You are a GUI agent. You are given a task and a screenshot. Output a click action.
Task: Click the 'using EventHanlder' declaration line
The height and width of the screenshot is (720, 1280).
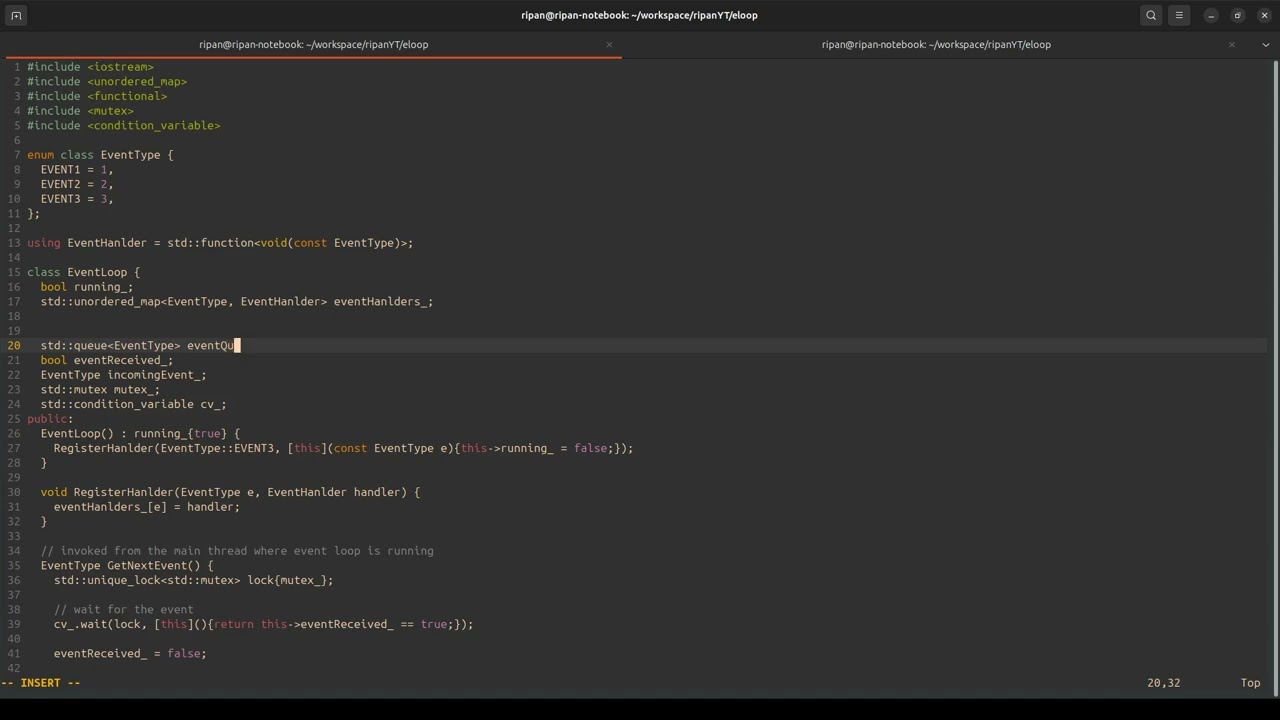pos(220,243)
